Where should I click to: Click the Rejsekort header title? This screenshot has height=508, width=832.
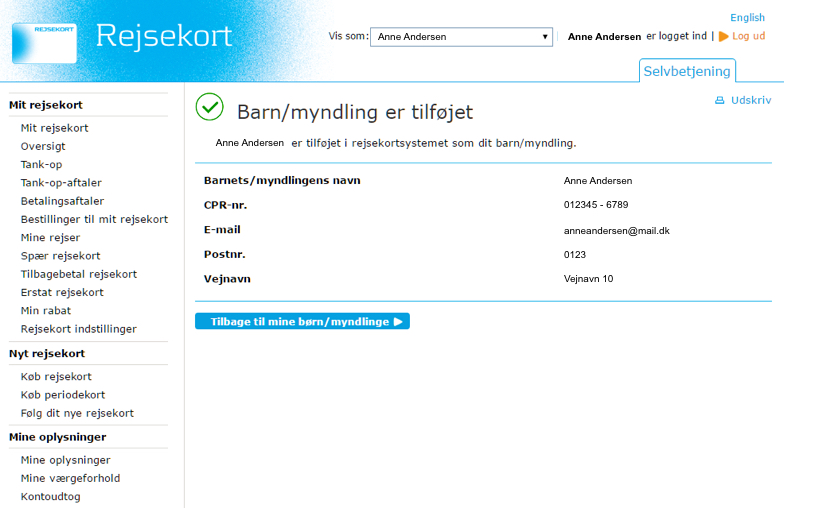(164, 36)
